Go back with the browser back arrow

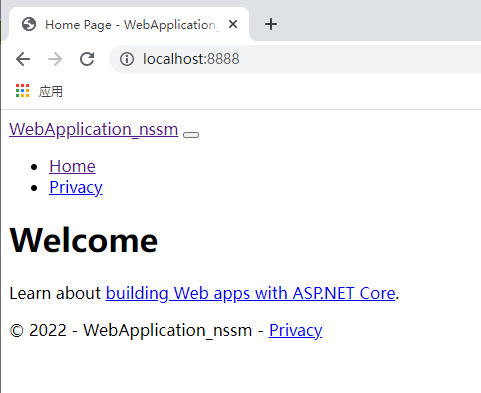pos(23,59)
